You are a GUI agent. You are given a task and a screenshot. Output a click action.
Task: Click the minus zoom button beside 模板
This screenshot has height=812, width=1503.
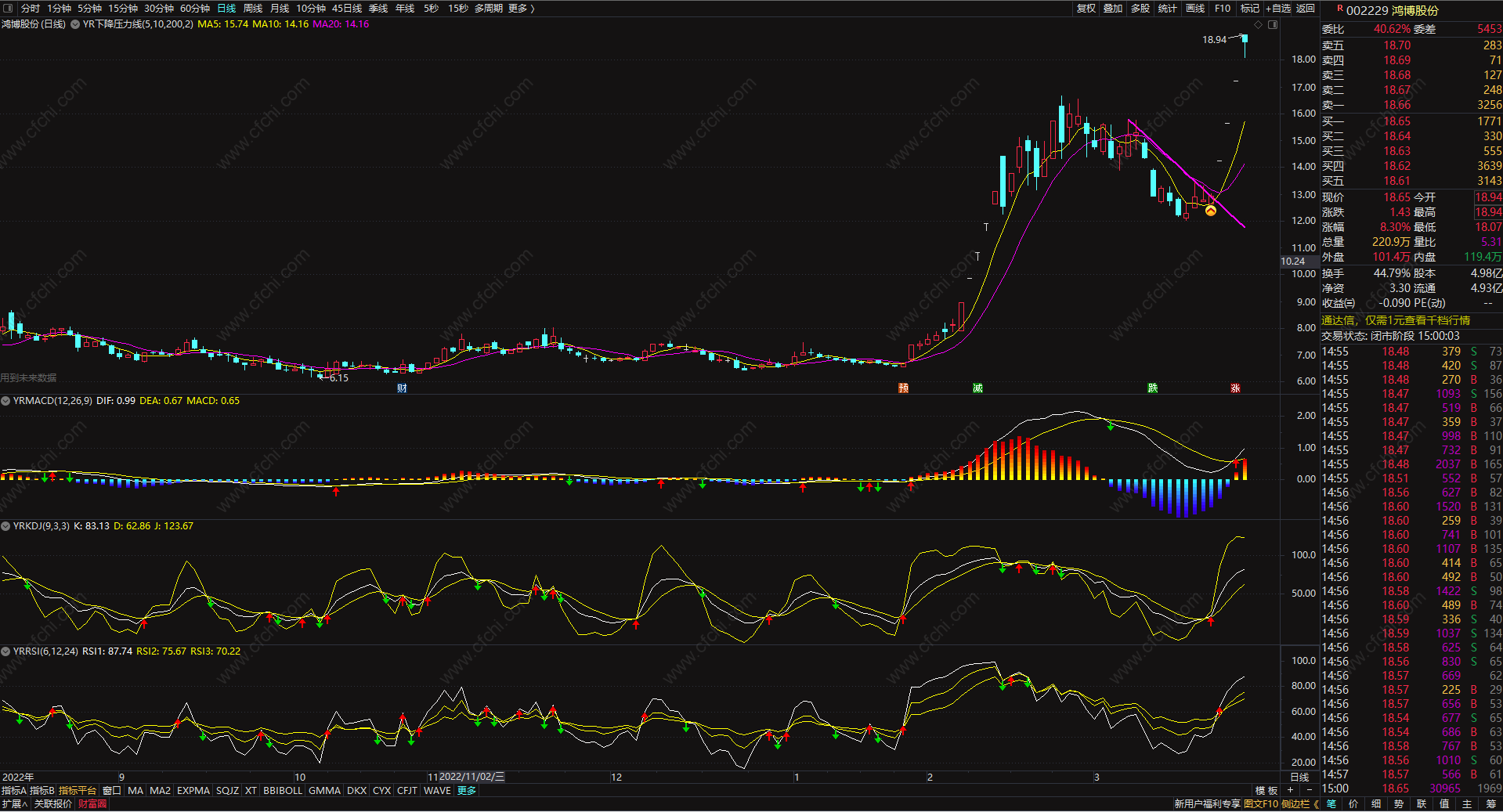[1309, 791]
